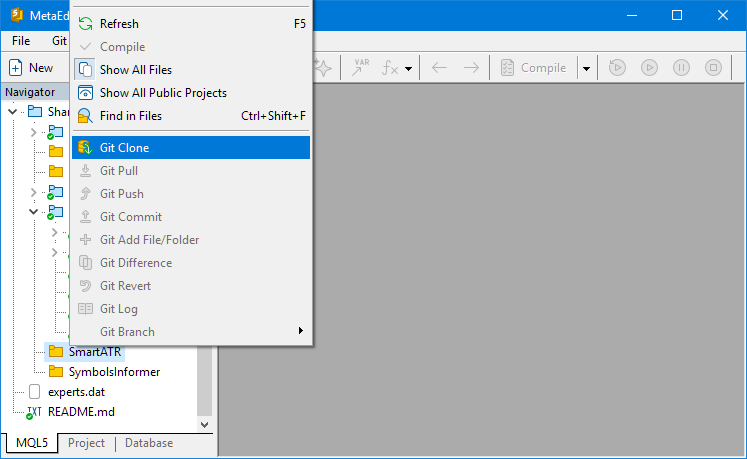Open the fx function list dropdown arrow

[x=408, y=69]
